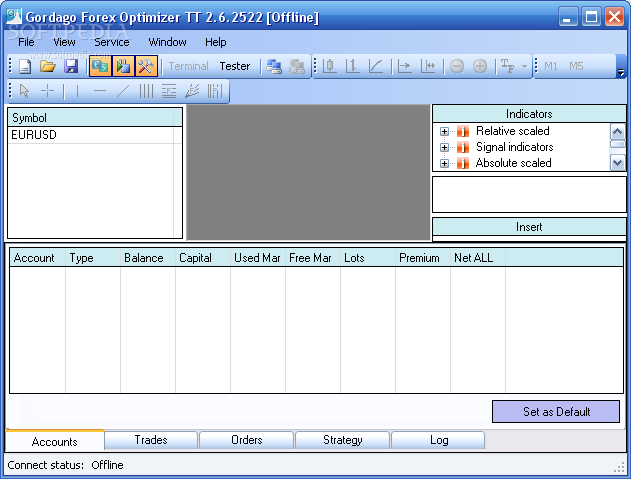Click the chart auto-scroll icon
631x479 pixels.
click(x=428, y=66)
